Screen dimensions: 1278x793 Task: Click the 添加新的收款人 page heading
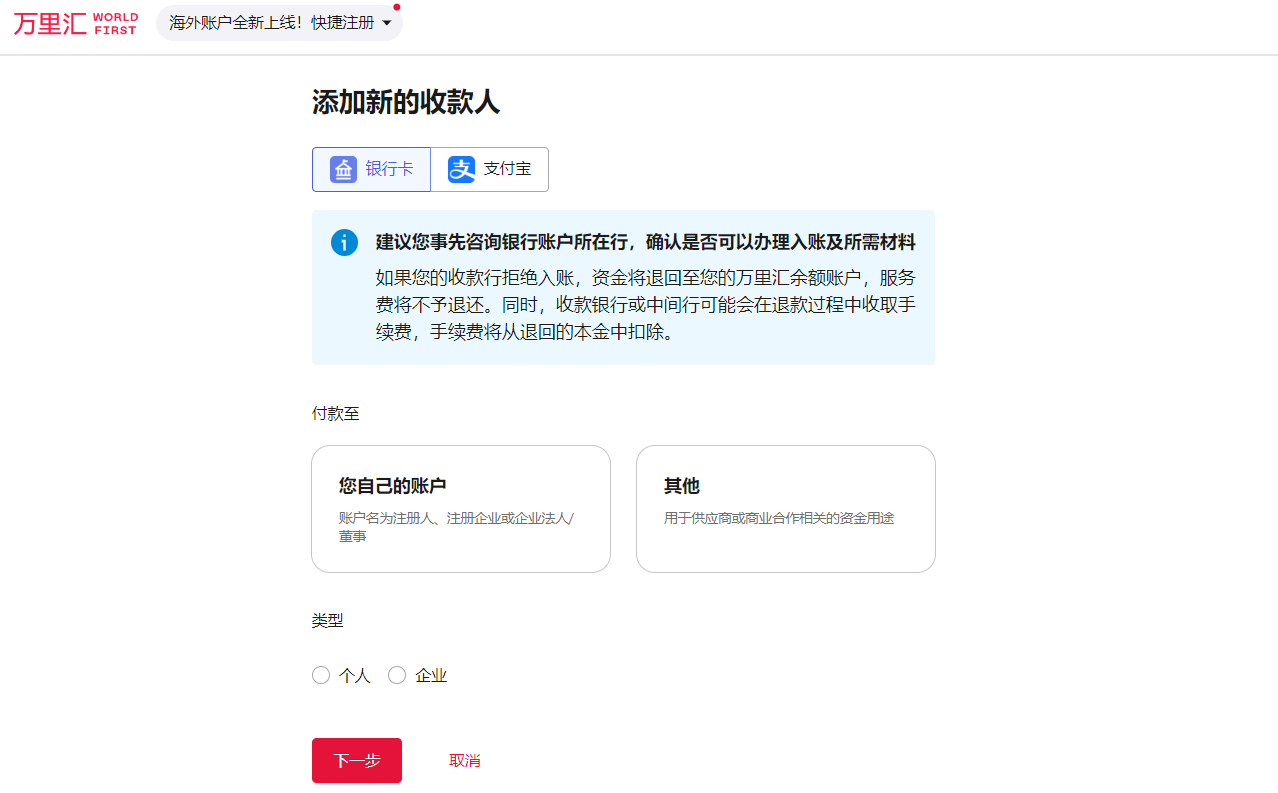pyautogui.click(x=405, y=102)
